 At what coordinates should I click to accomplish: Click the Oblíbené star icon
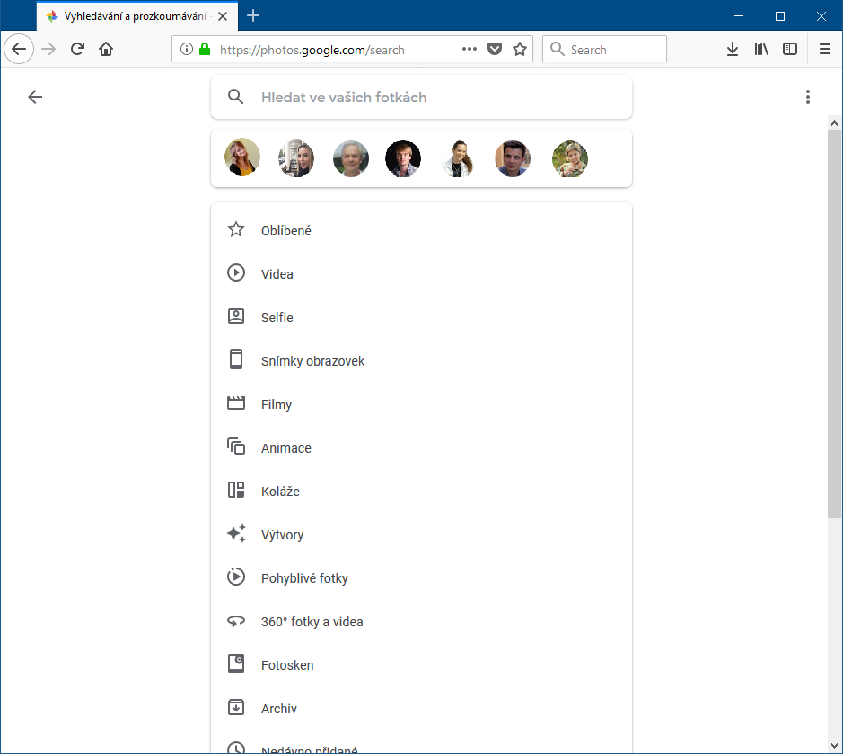tap(235, 230)
